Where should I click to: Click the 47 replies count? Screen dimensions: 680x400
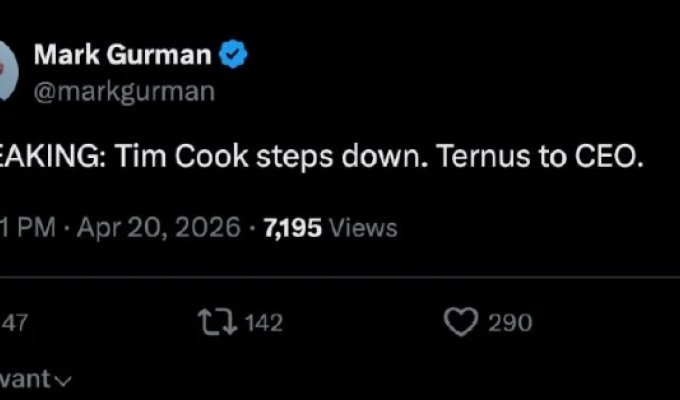12,323
